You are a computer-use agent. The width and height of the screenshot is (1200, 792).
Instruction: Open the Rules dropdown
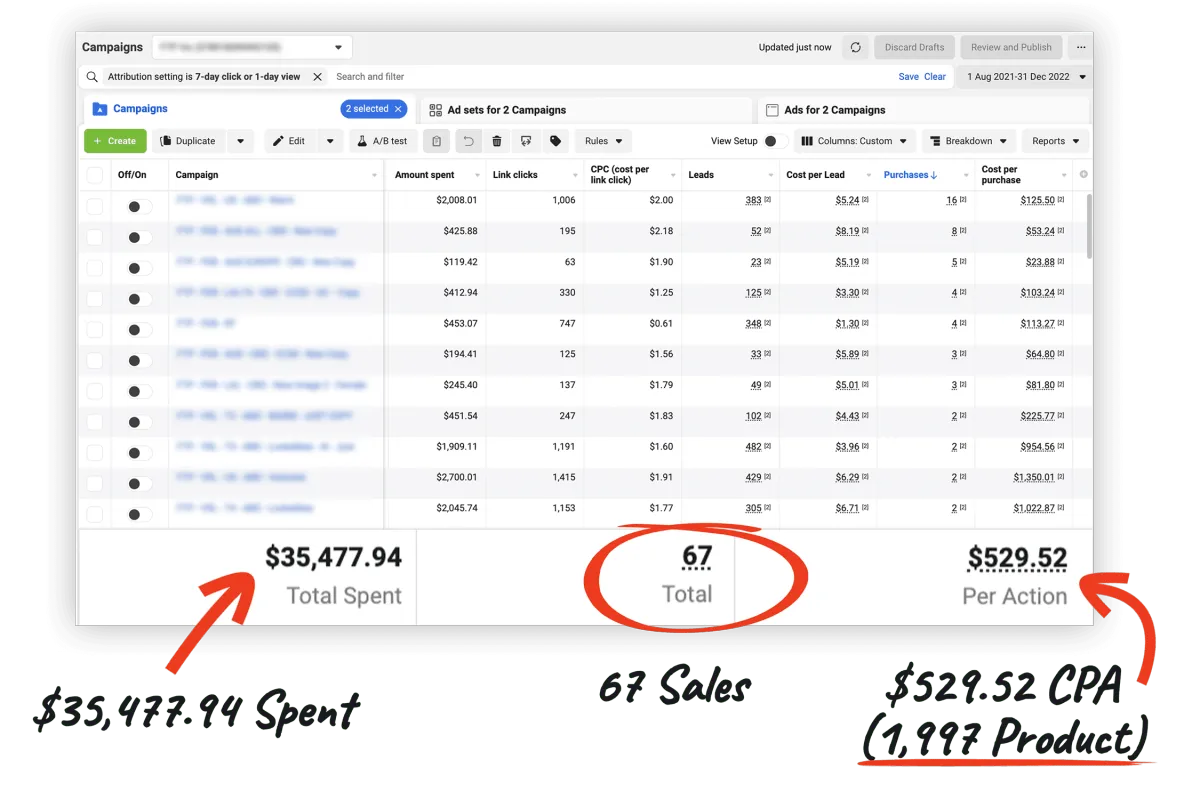[x=604, y=141]
